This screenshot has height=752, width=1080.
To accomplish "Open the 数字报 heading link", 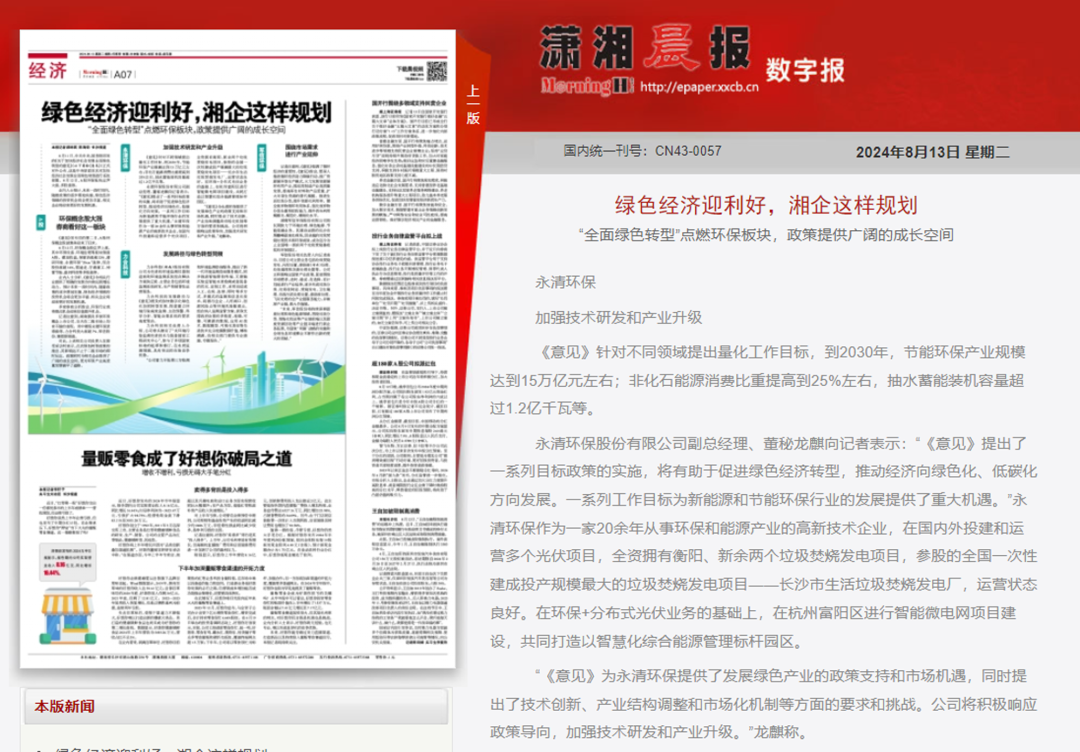I will (805, 70).
